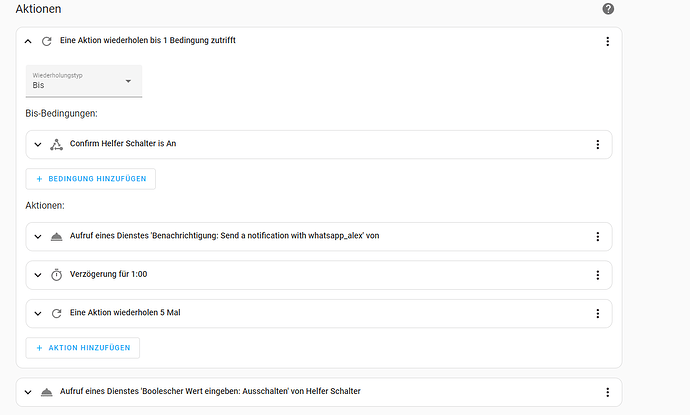Click 'Bedingung hinzufügen' button

[90, 179]
